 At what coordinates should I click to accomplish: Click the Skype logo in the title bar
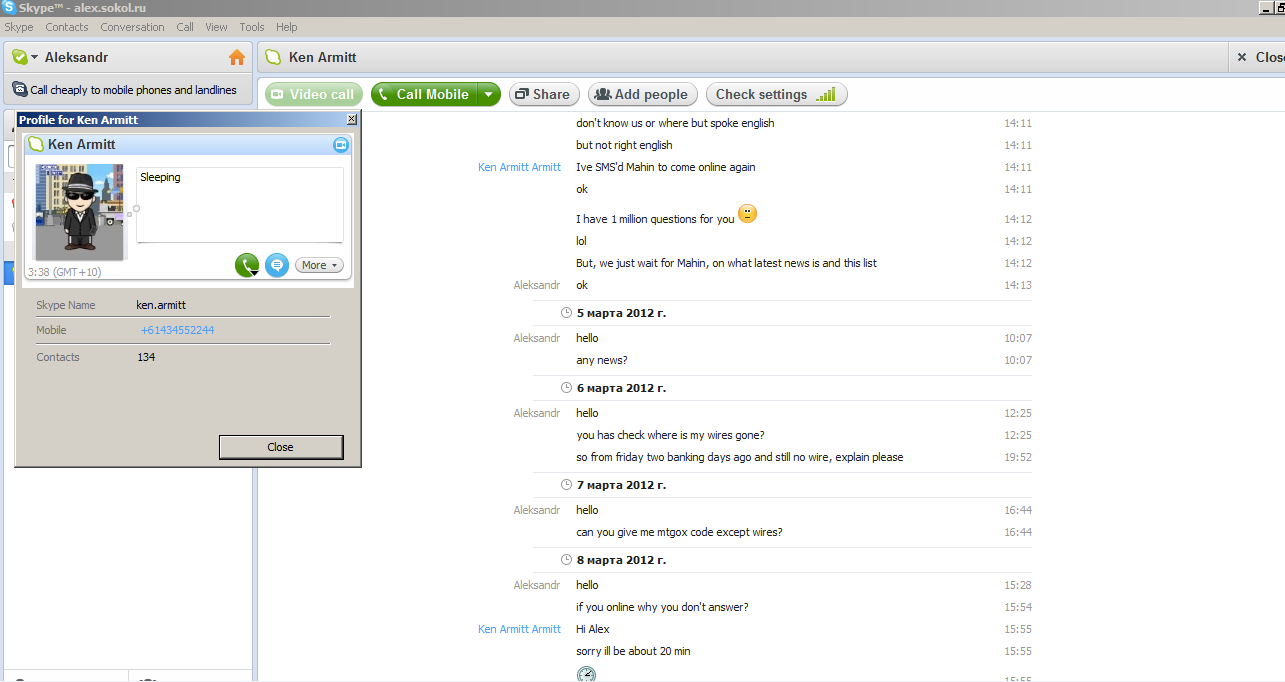click(x=9, y=7)
